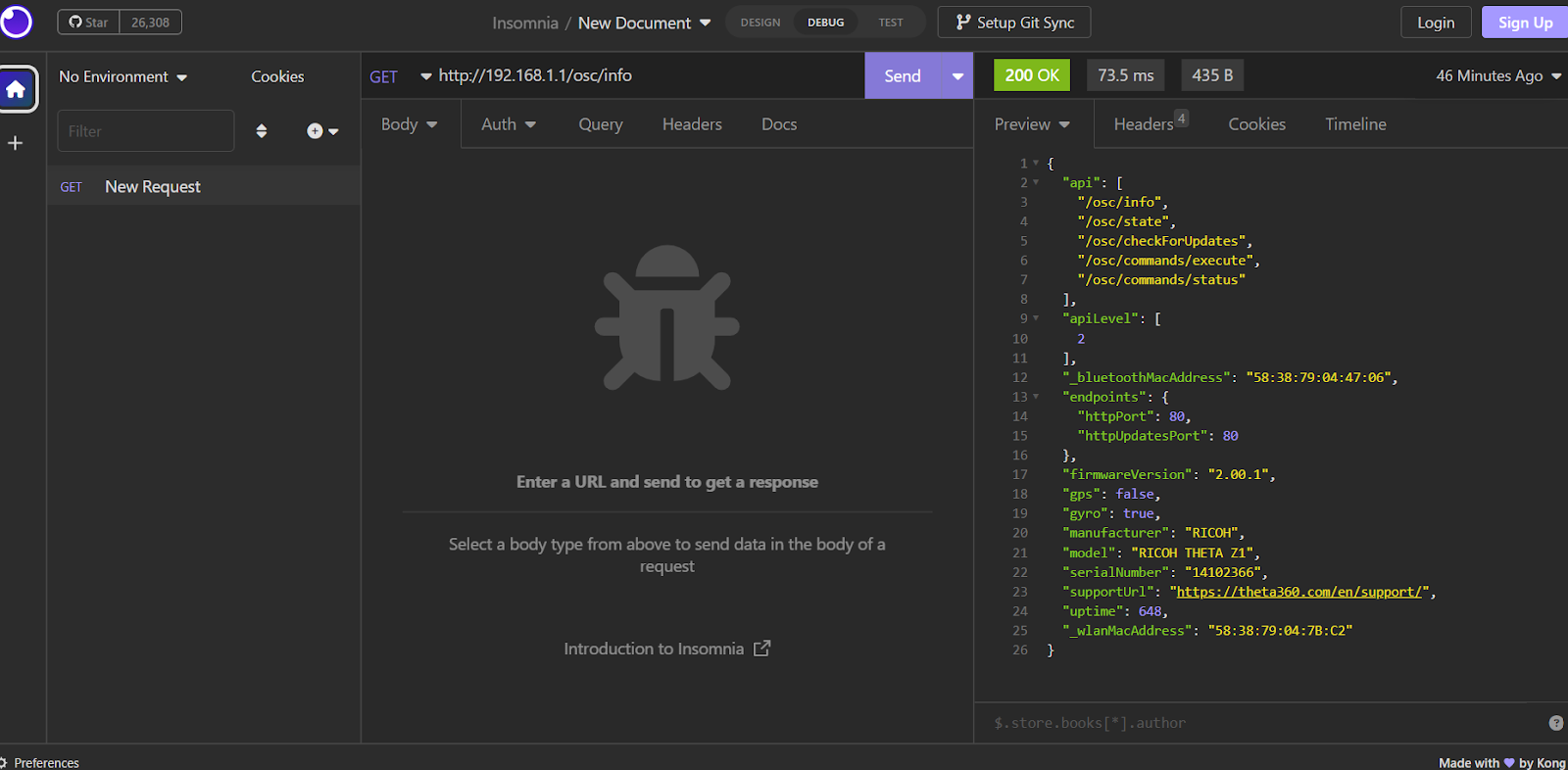
Task: Click the serialNumber "14102366" value
Action: (x=1223, y=572)
